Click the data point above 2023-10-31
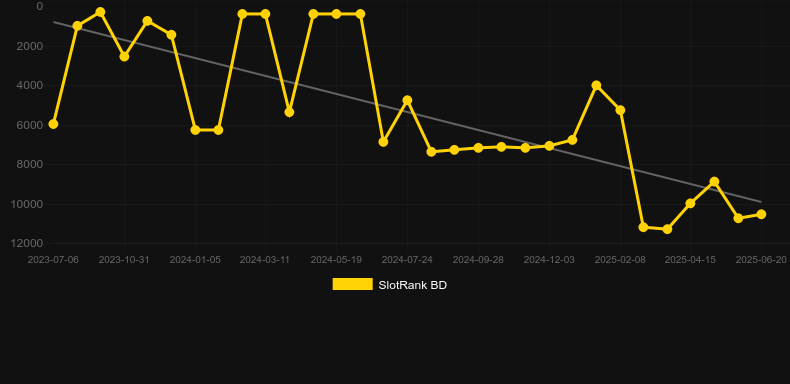The width and height of the screenshot is (790, 384). (x=124, y=56)
